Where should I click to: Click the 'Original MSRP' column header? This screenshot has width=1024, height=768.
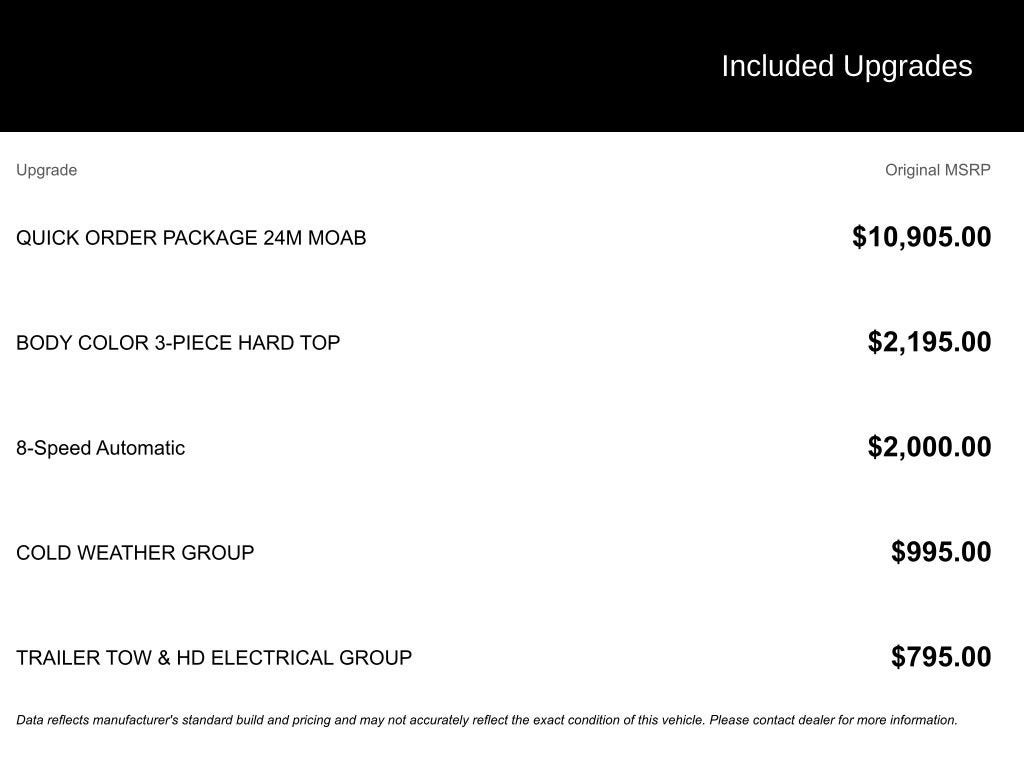click(x=937, y=170)
